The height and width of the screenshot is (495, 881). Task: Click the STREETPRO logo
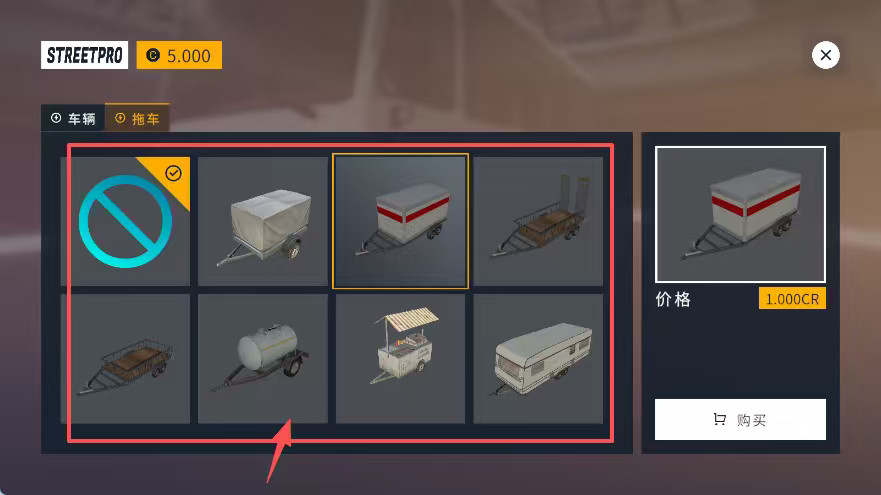coord(84,55)
